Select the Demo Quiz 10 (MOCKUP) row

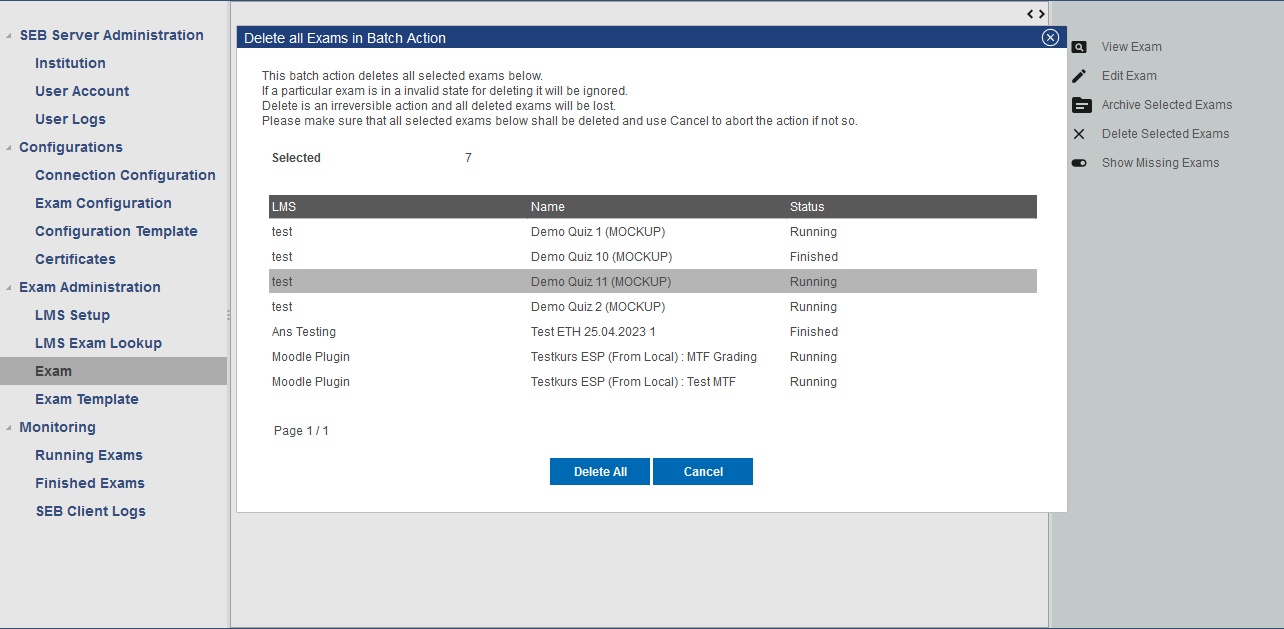pos(597,257)
